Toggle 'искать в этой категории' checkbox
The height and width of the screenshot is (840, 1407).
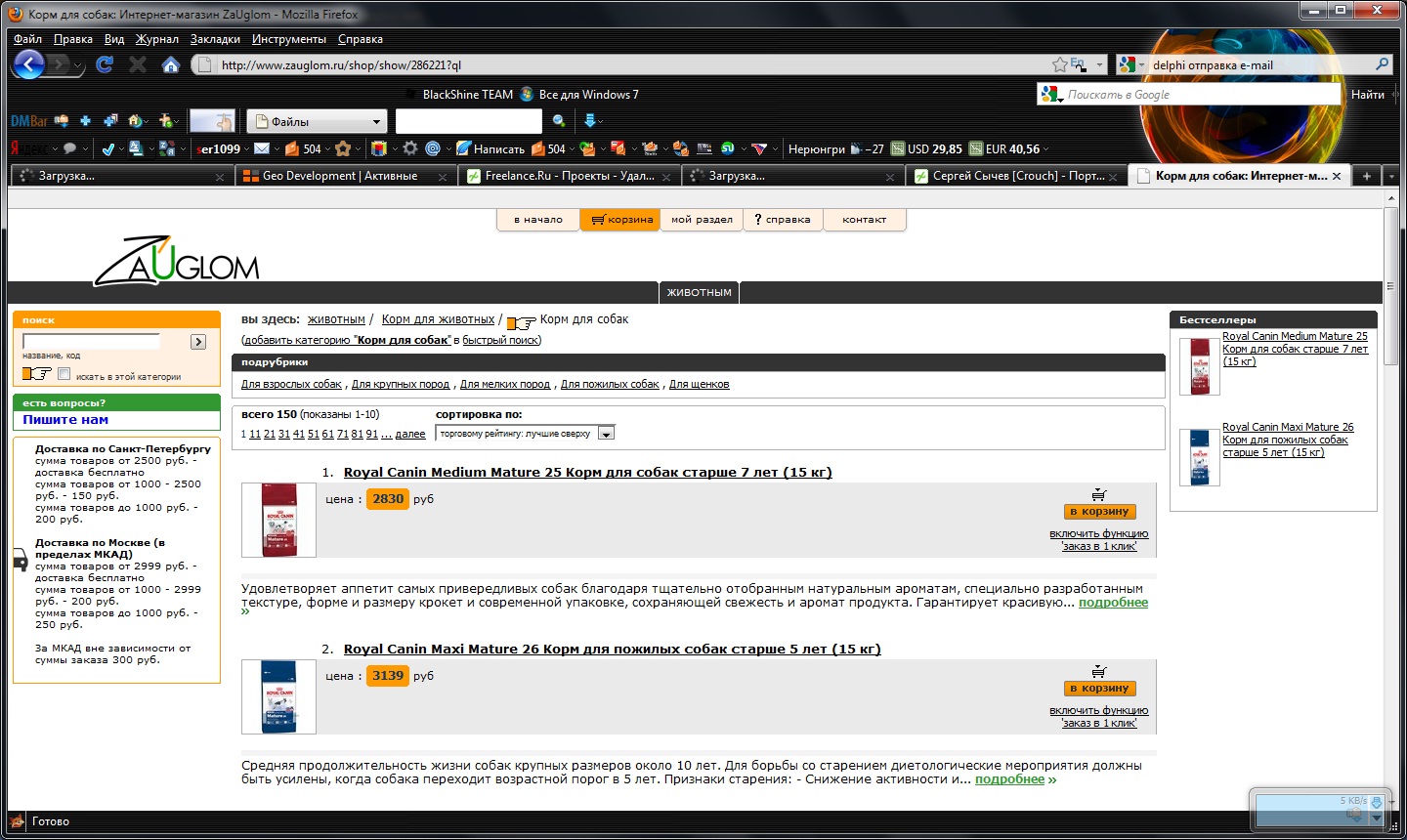click(64, 374)
